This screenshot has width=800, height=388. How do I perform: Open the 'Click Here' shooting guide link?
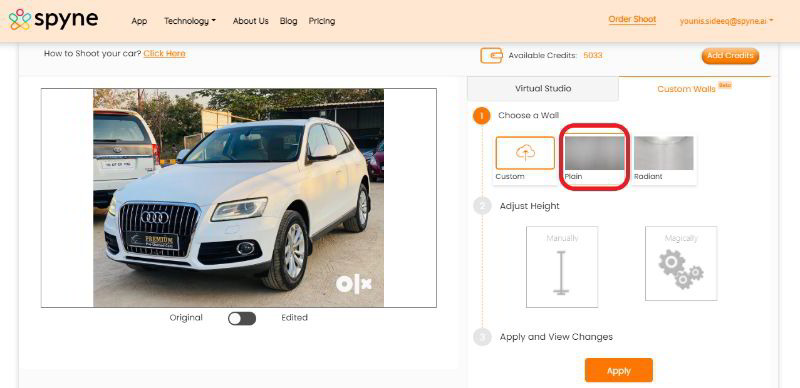164,54
